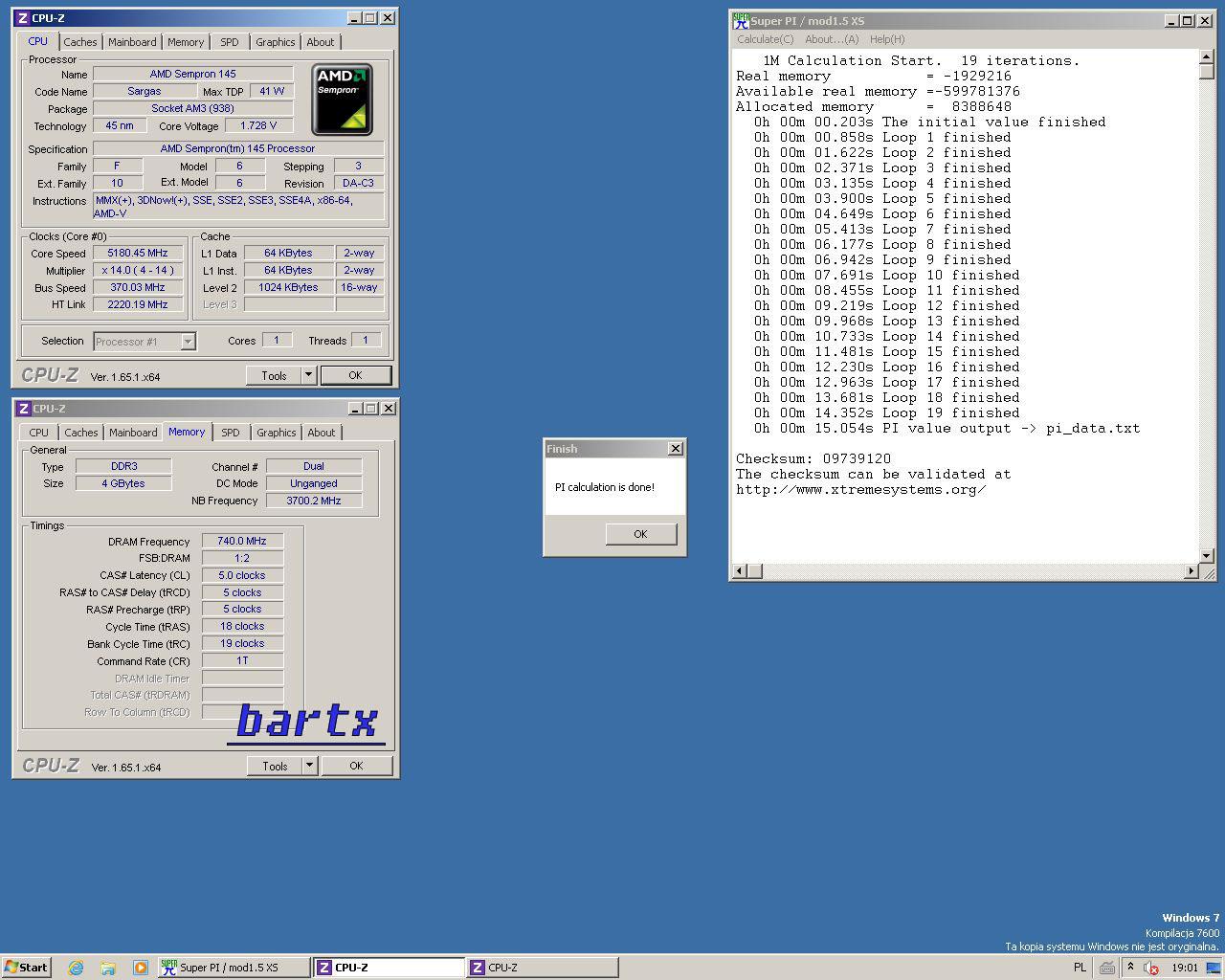Switch to the Memory tab in the upper CPU-Z window
This screenshot has height=980, width=1225.
pos(186,42)
